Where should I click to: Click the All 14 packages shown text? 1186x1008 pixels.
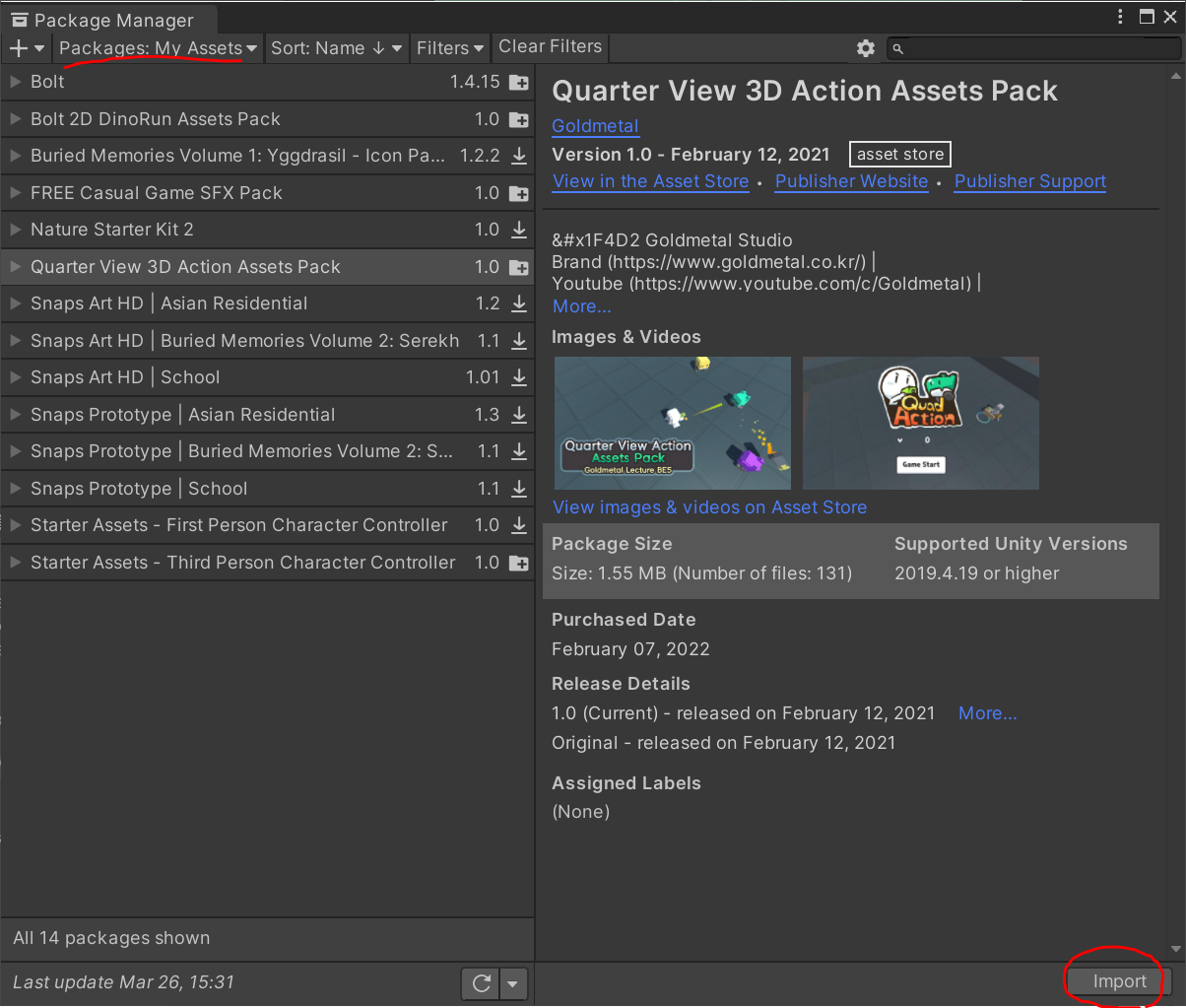(111, 938)
